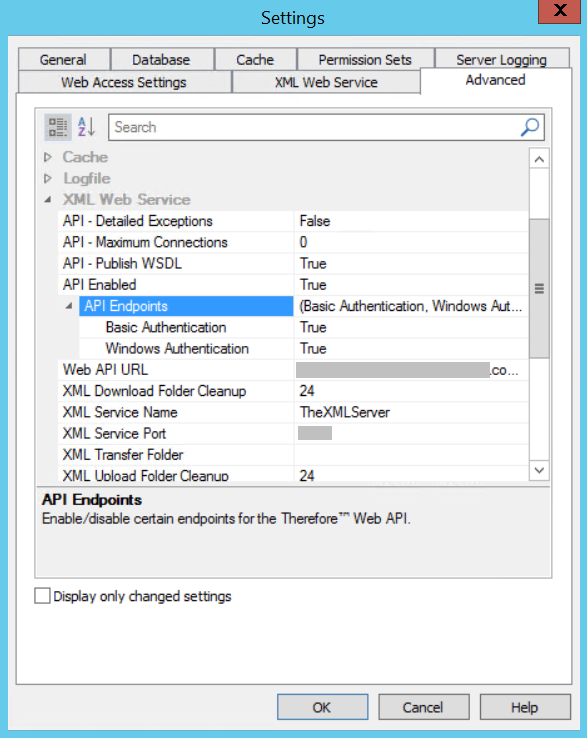Focus the Search input field
This screenshot has height=738, width=587.
[x=314, y=127]
